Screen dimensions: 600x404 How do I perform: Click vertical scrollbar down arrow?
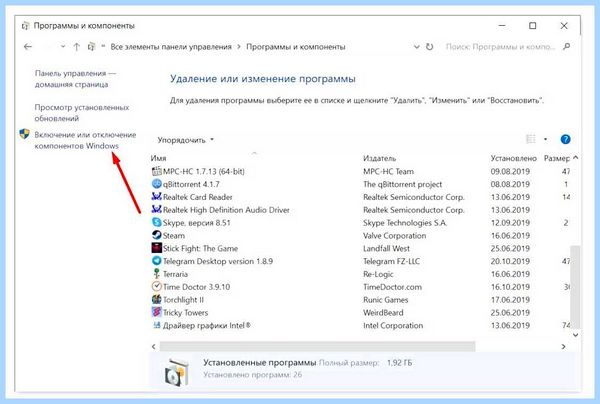tap(575, 335)
